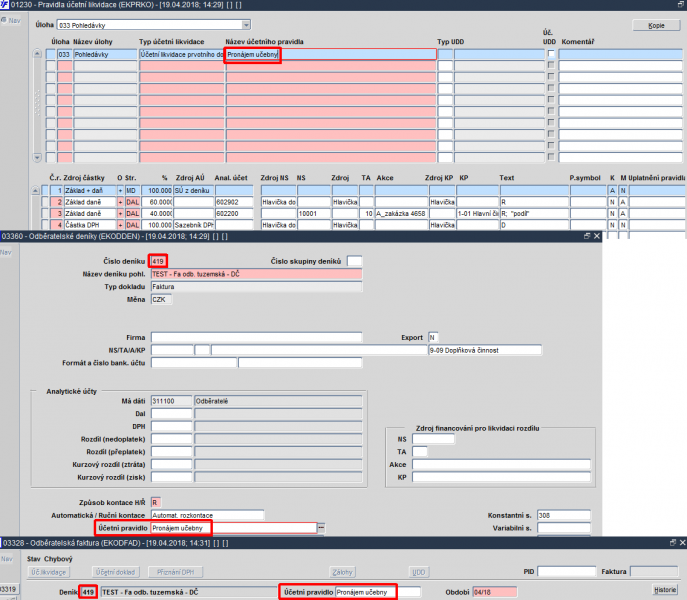Click the Typ dokladu field showing Faktura
The height and width of the screenshot is (600, 687).
[x=257, y=287]
